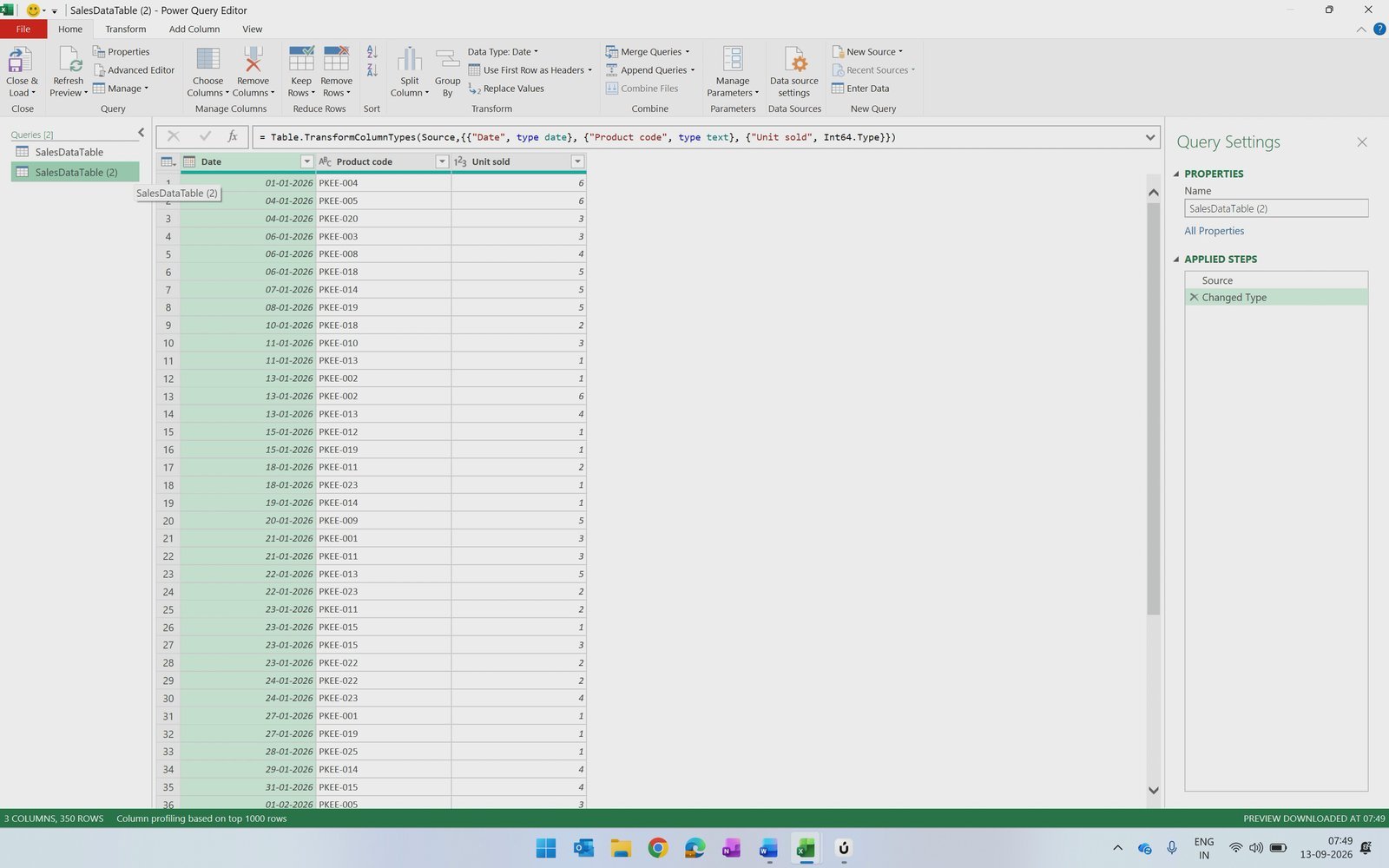Open the Data Type: Date dropdown
1389x868 pixels.
click(504, 52)
